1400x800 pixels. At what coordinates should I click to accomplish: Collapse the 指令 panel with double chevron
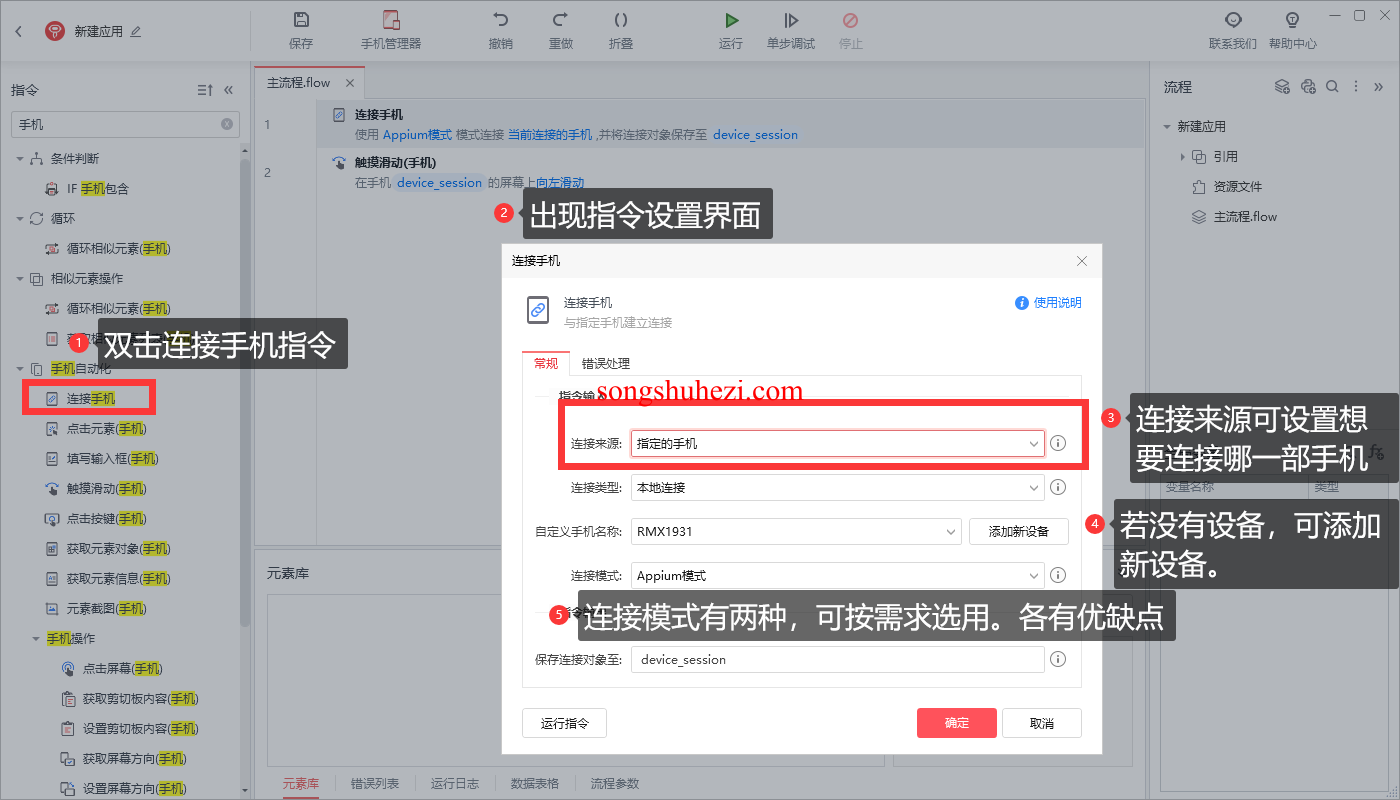[229, 90]
